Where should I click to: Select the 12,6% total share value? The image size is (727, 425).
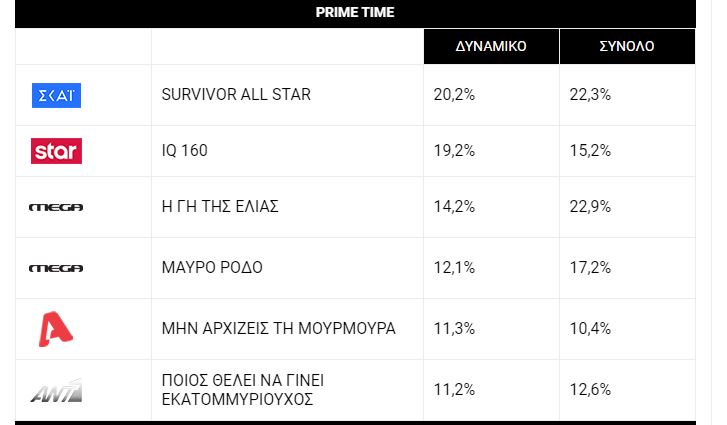click(590, 390)
